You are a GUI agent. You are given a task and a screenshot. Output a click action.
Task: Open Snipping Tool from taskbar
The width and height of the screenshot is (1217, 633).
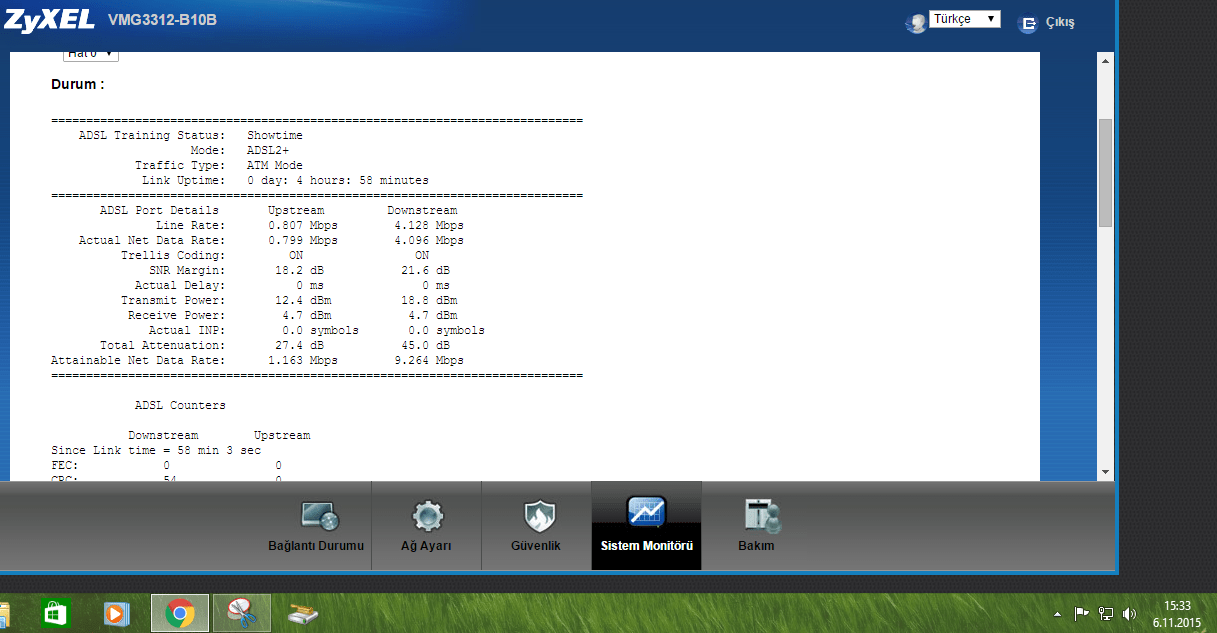coord(241,612)
